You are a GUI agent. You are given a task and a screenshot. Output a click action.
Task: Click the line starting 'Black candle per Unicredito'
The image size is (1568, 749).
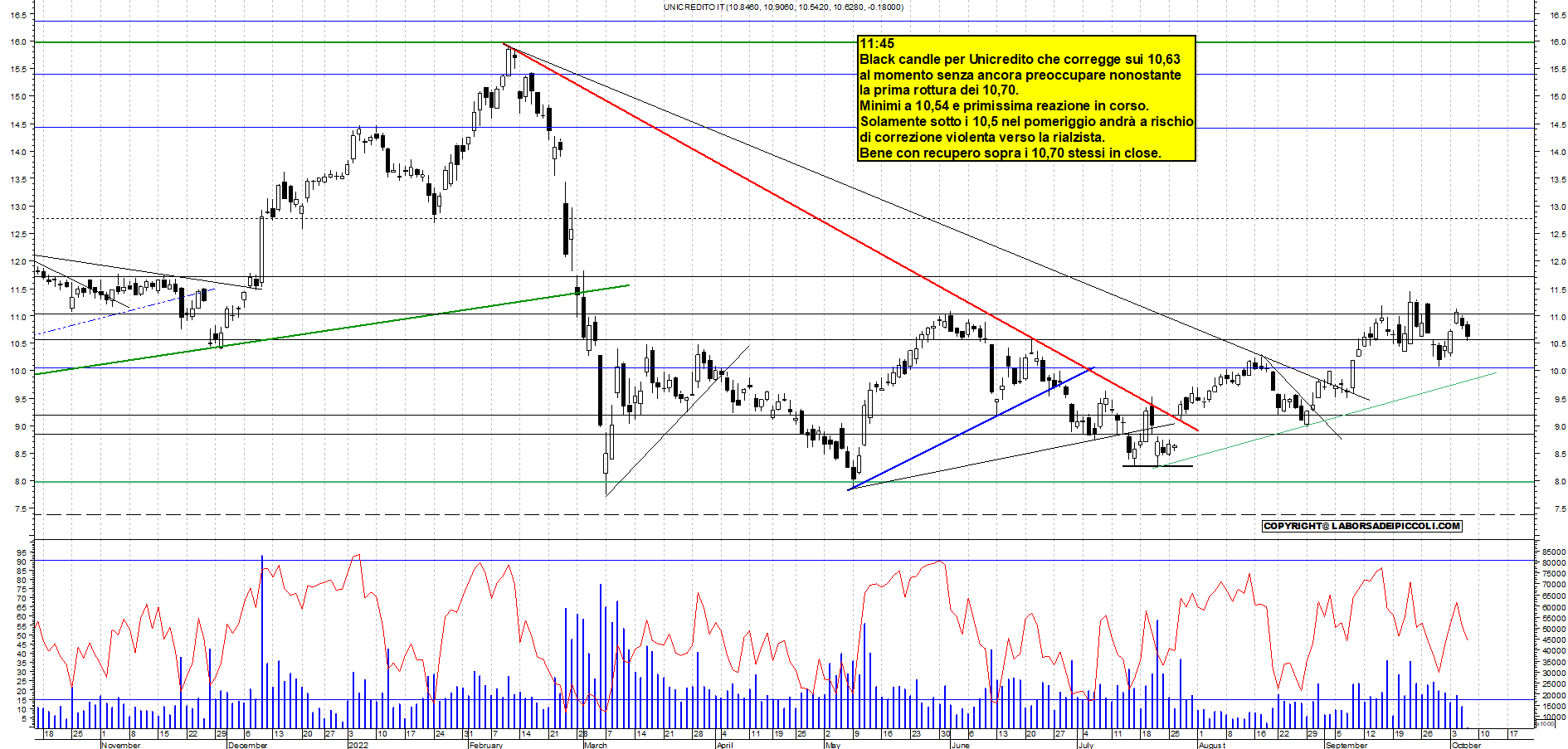click(1020, 59)
